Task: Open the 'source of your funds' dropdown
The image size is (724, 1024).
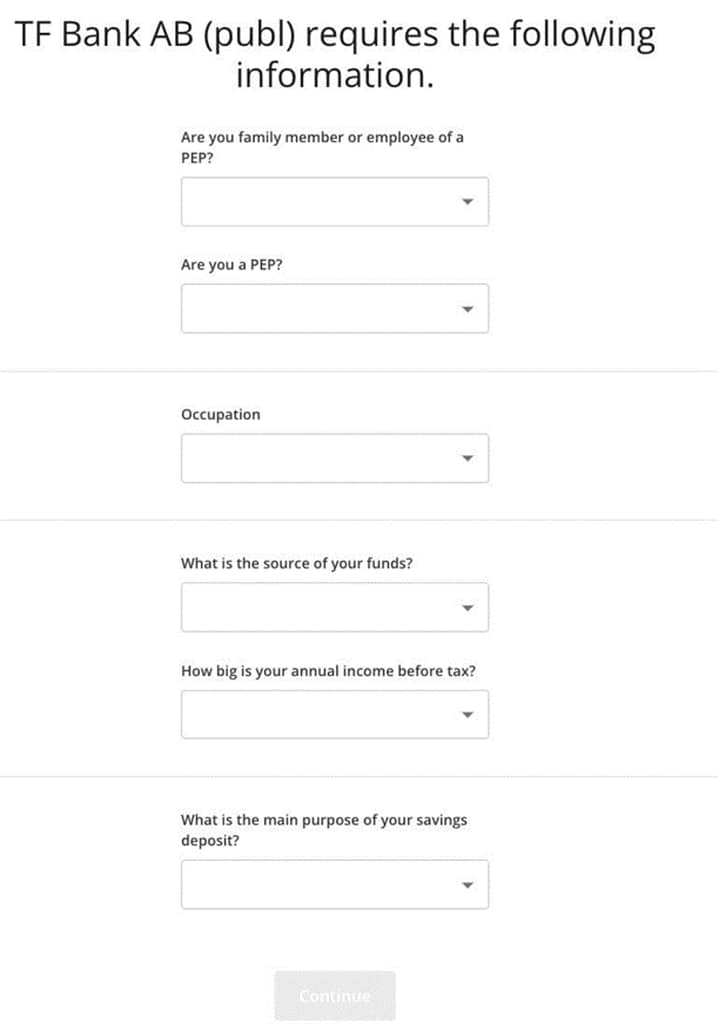Action: pyautogui.click(x=334, y=606)
